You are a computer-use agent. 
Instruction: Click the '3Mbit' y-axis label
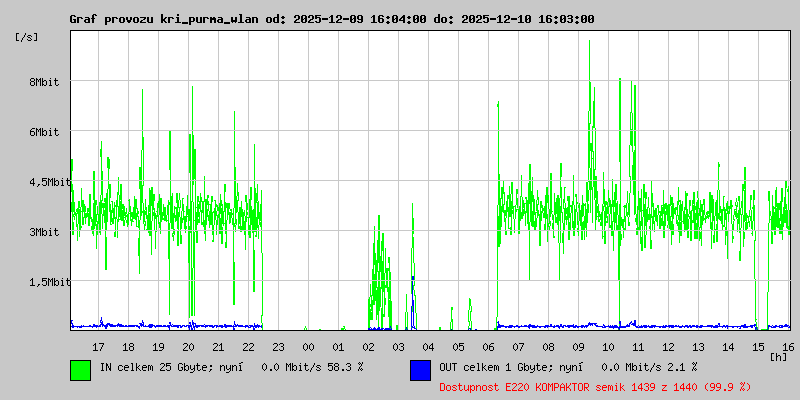point(44,232)
